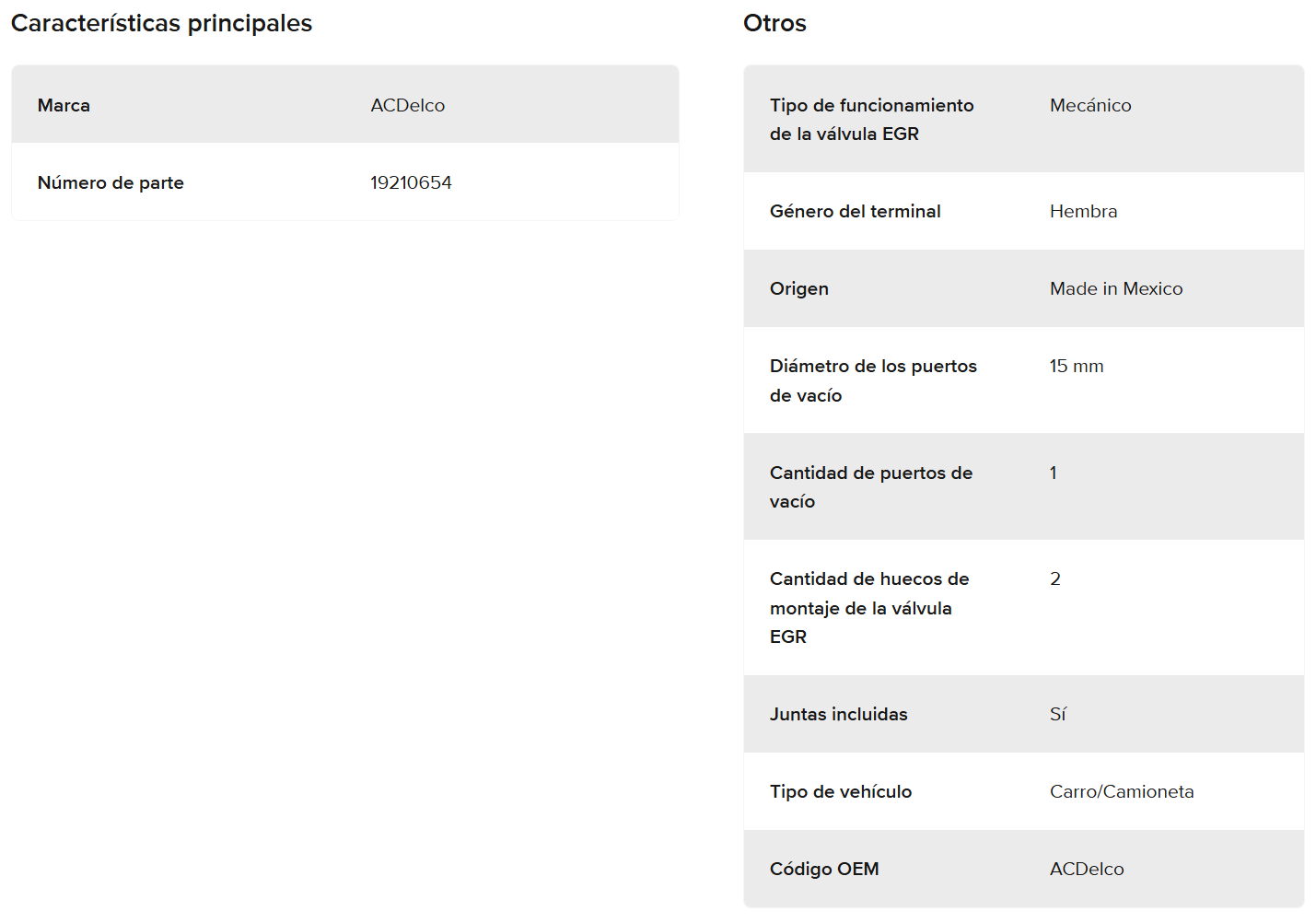Viewport: 1316px width, 923px height.
Task: Select the "Made in Mexico" value
Action: (x=1116, y=288)
